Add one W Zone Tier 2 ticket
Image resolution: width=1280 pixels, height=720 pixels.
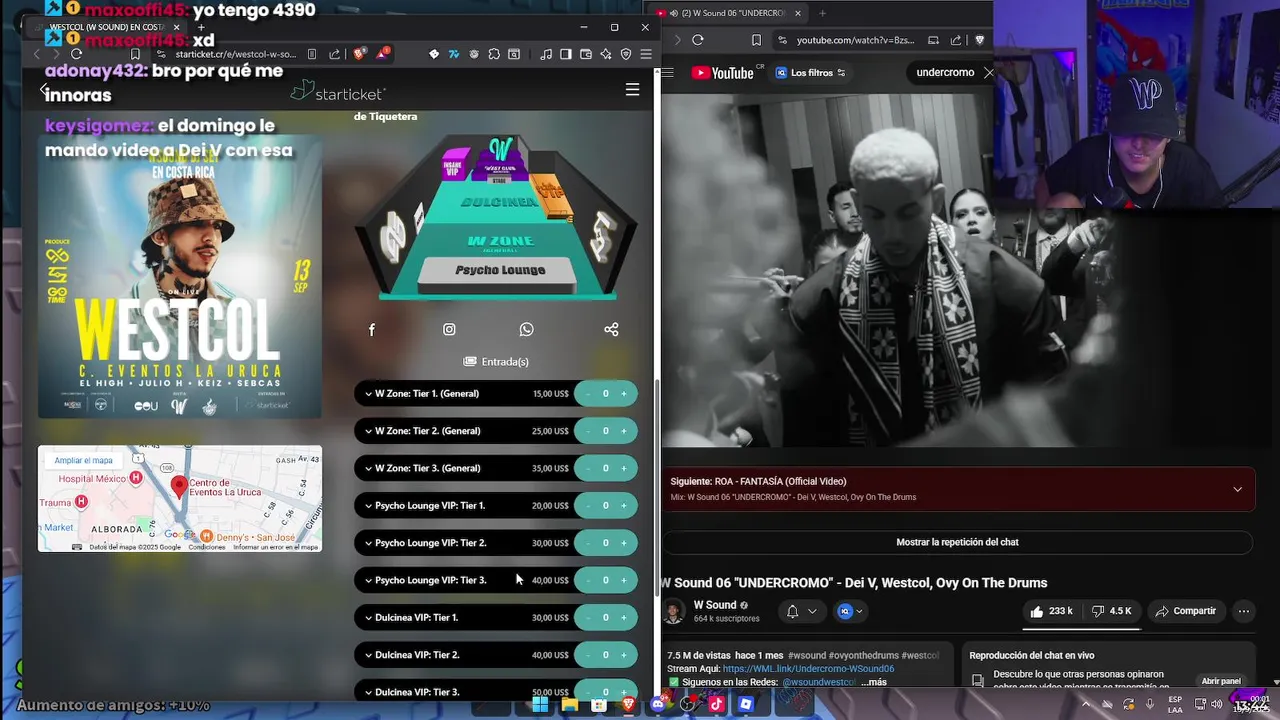click(624, 431)
